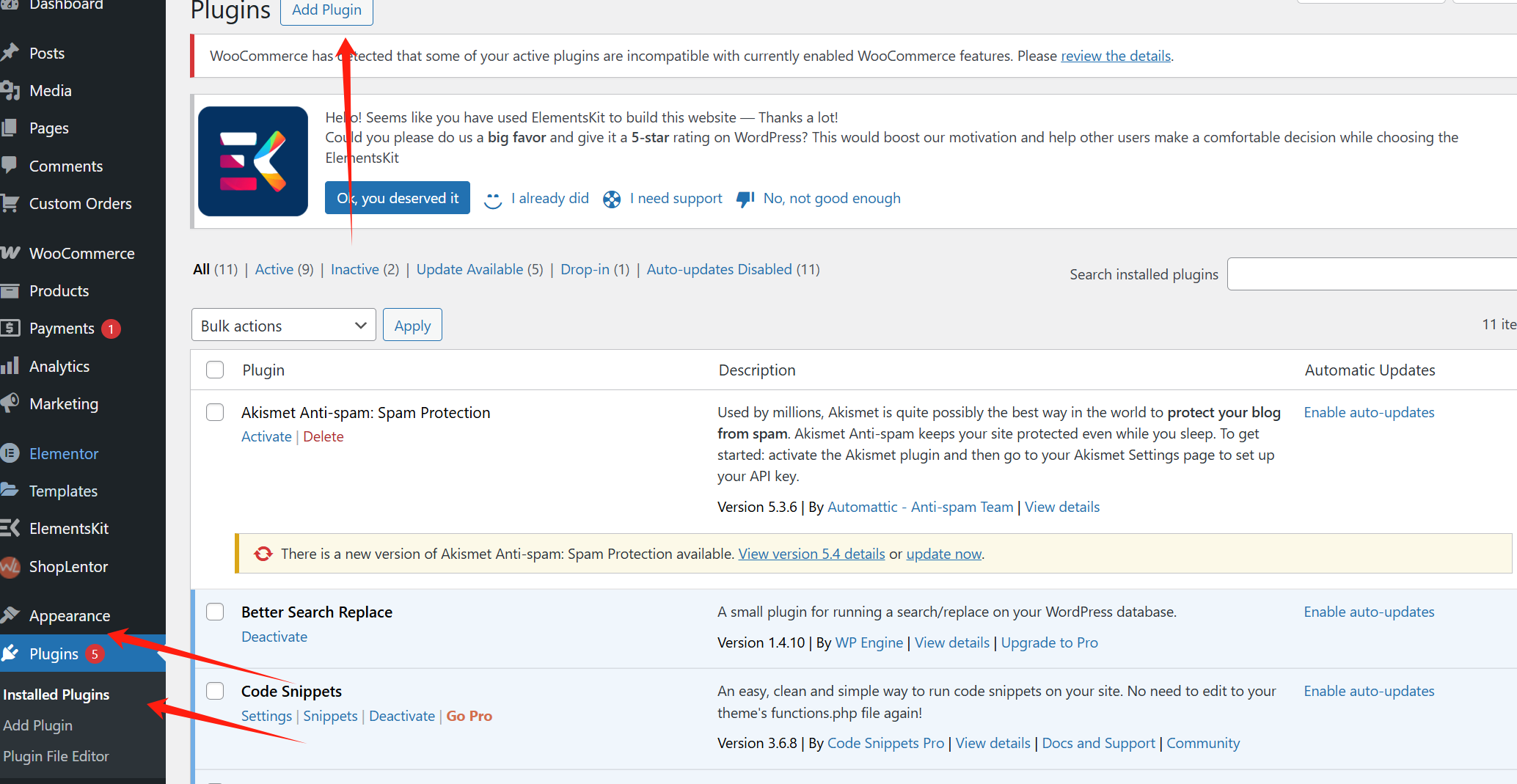
Task: Open the Appearance menu in sidebar
Action: tap(69, 616)
